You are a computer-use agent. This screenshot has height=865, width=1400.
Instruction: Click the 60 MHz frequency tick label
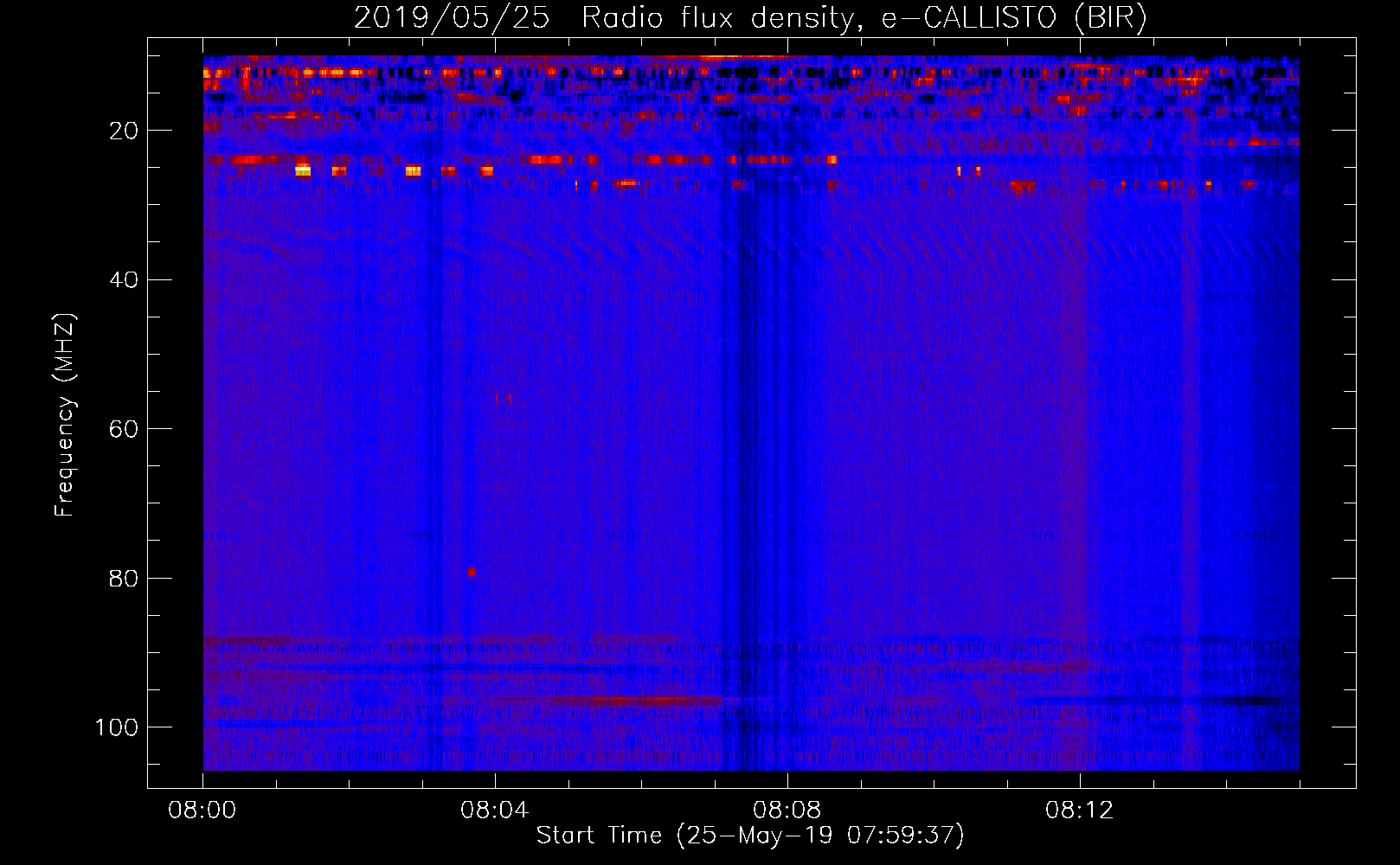point(125,429)
